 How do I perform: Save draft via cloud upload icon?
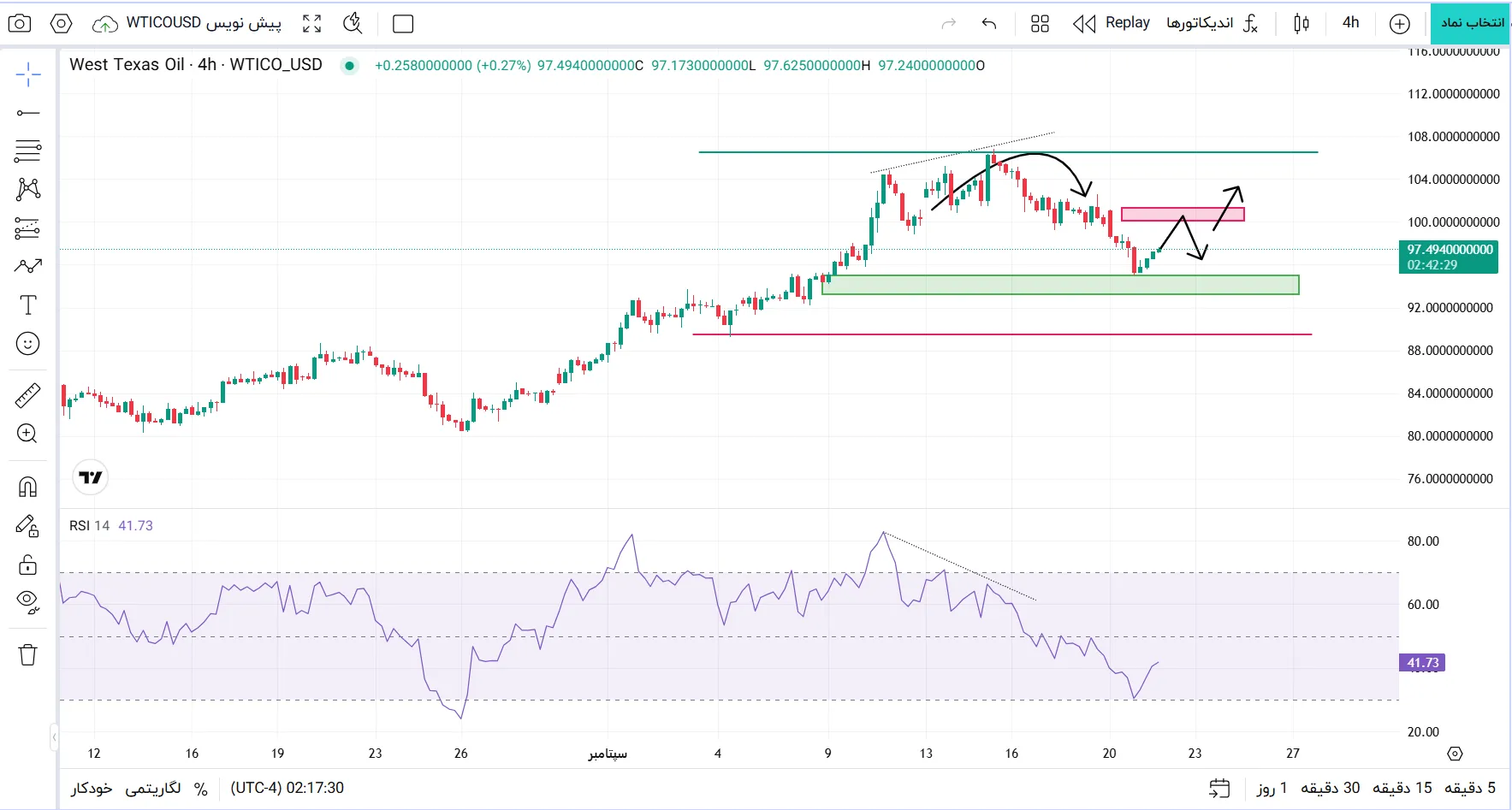pyautogui.click(x=104, y=24)
